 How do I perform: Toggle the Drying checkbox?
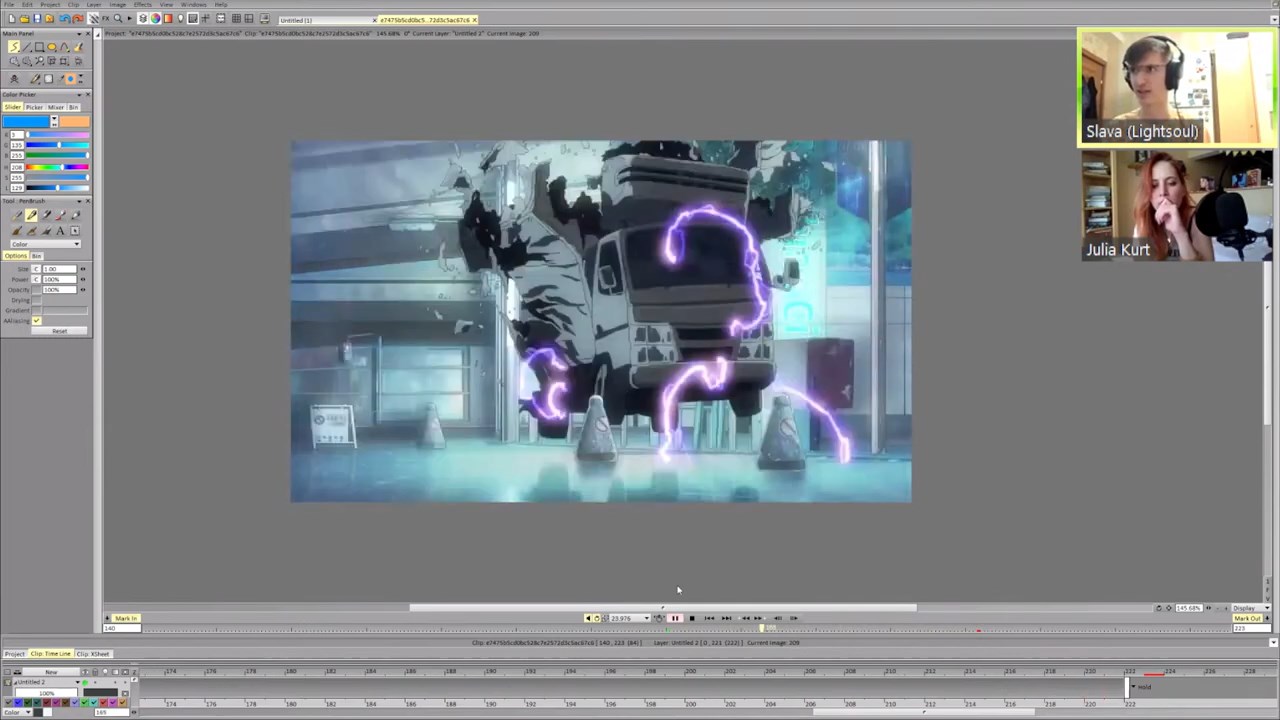[36, 300]
